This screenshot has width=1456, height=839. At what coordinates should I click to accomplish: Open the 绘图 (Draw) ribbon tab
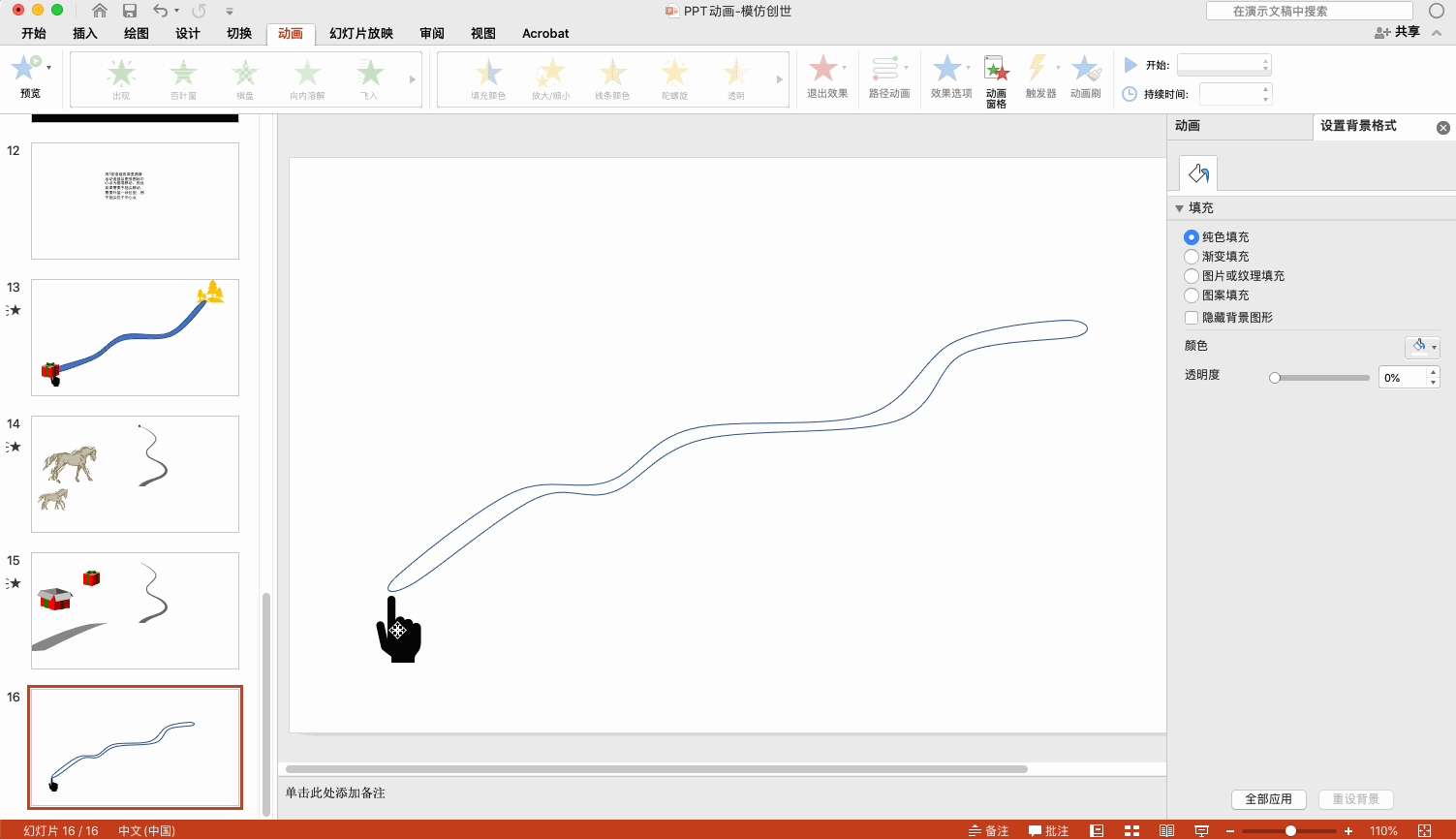[137, 33]
